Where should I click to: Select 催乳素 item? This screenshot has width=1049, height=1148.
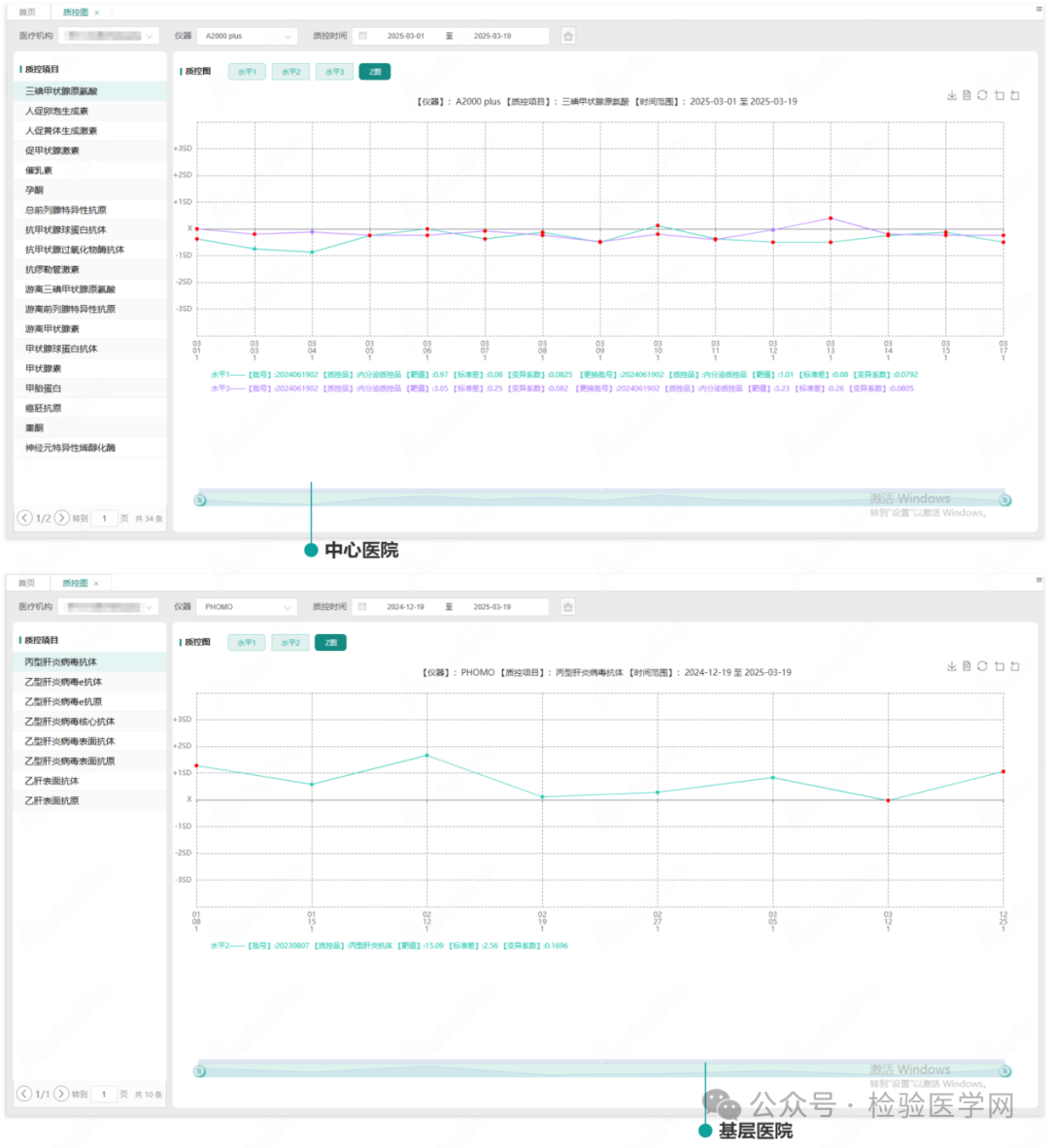[x=90, y=171]
